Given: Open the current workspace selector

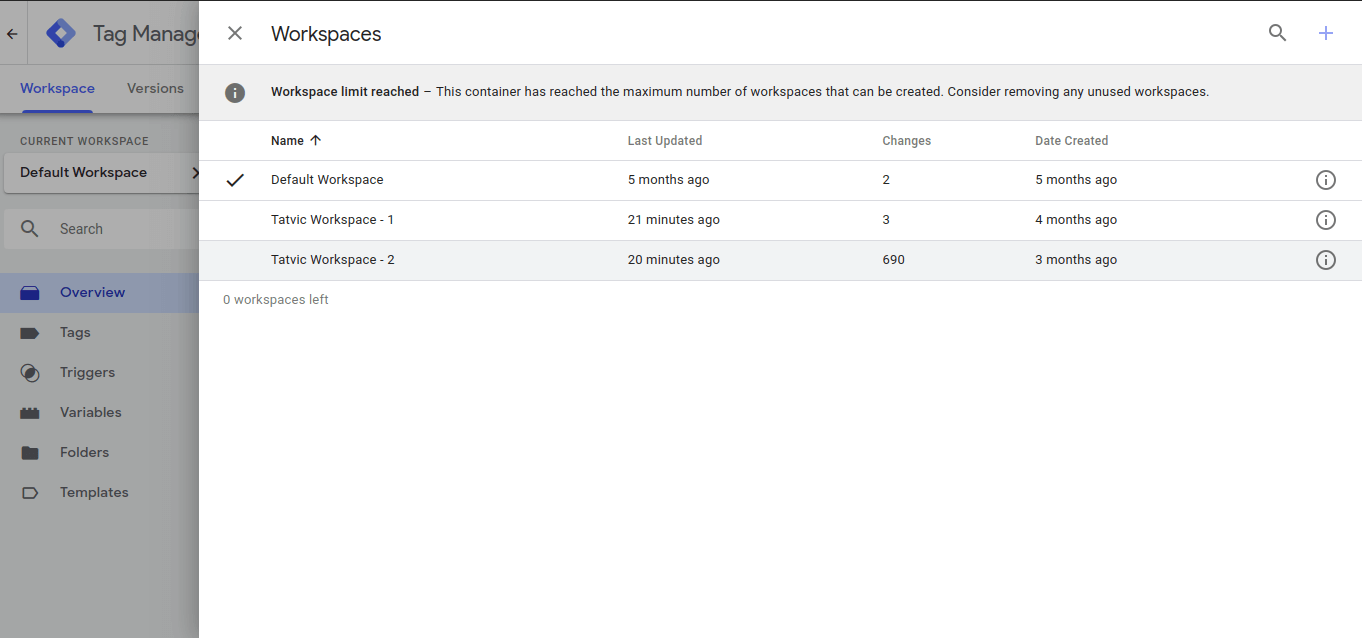Looking at the screenshot, I should (104, 173).
